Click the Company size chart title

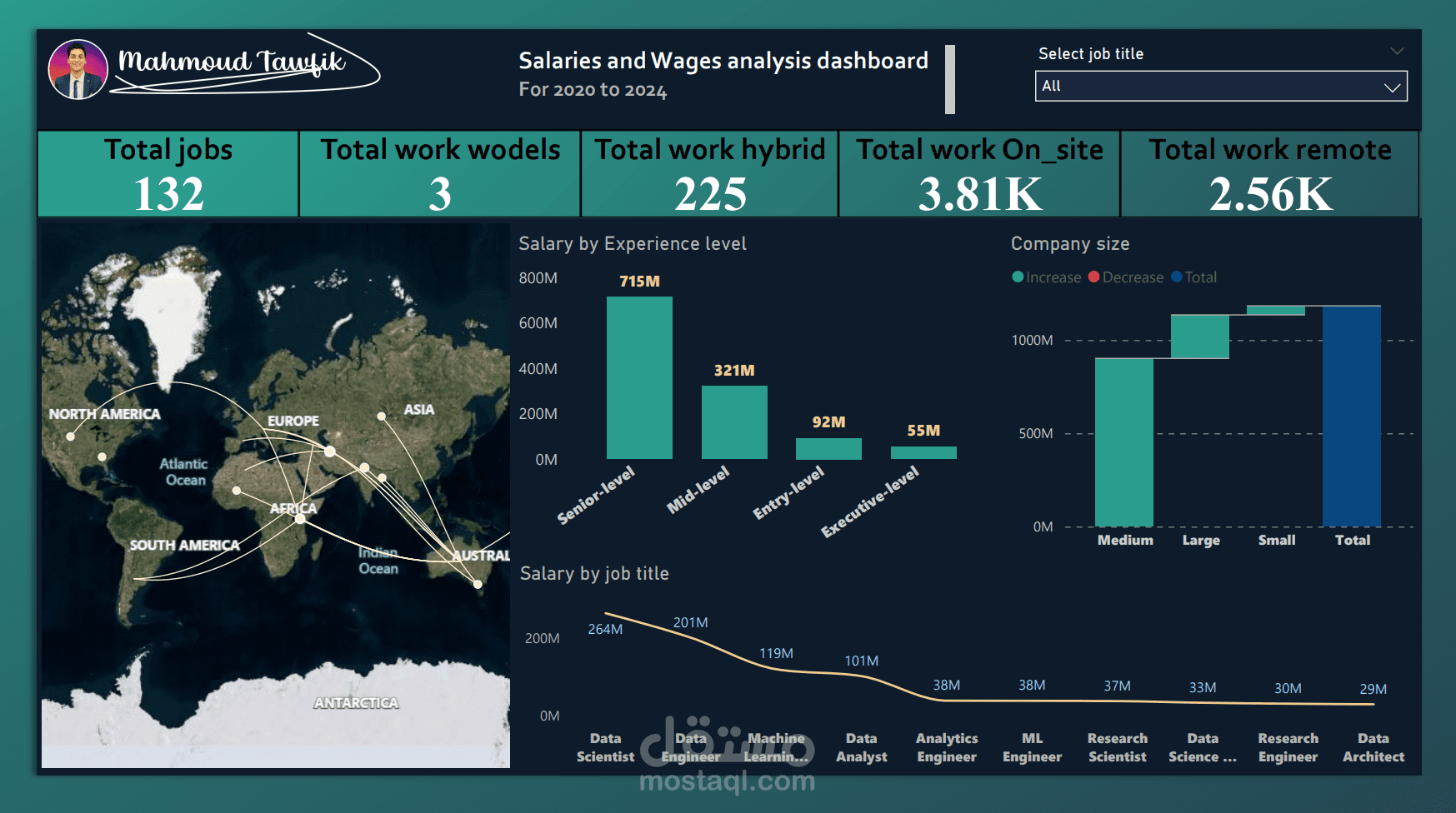pos(1070,243)
